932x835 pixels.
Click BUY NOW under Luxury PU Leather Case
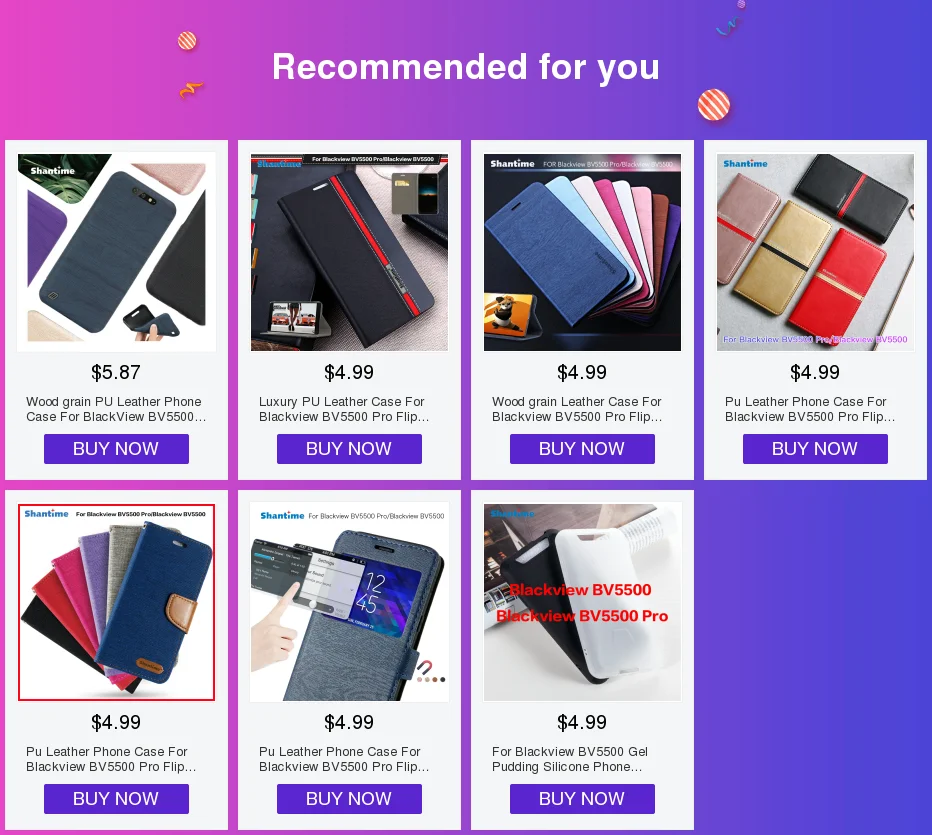pos(350,449)
